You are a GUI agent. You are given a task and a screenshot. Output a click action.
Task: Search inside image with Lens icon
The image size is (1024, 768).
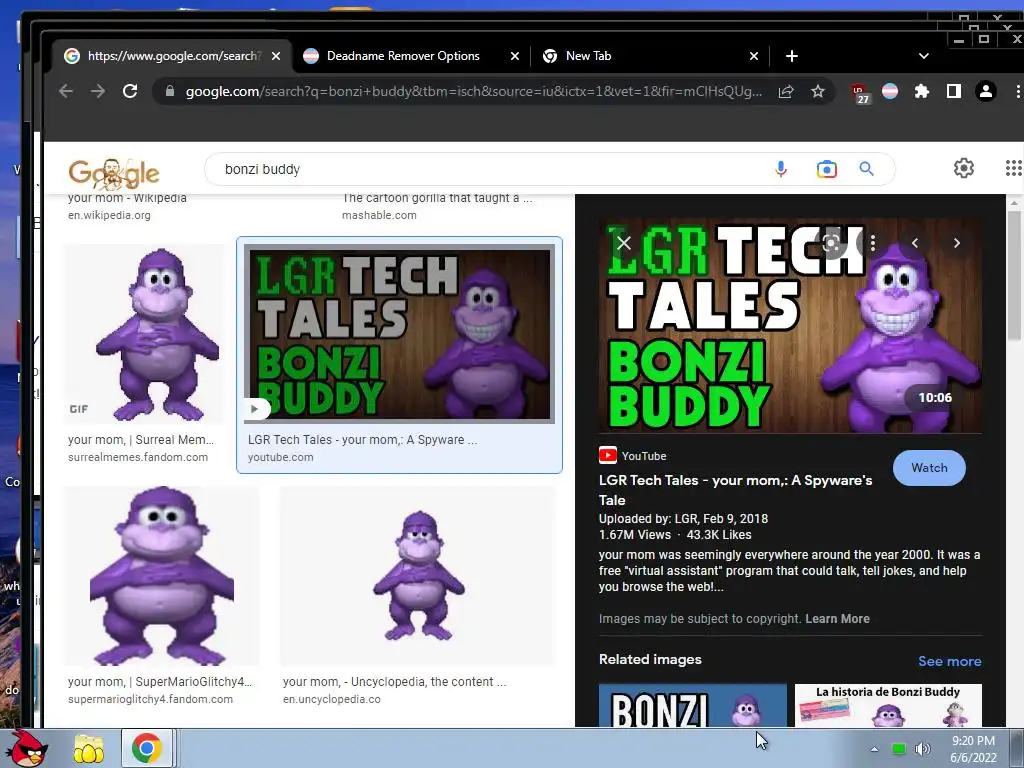[831, 243]
